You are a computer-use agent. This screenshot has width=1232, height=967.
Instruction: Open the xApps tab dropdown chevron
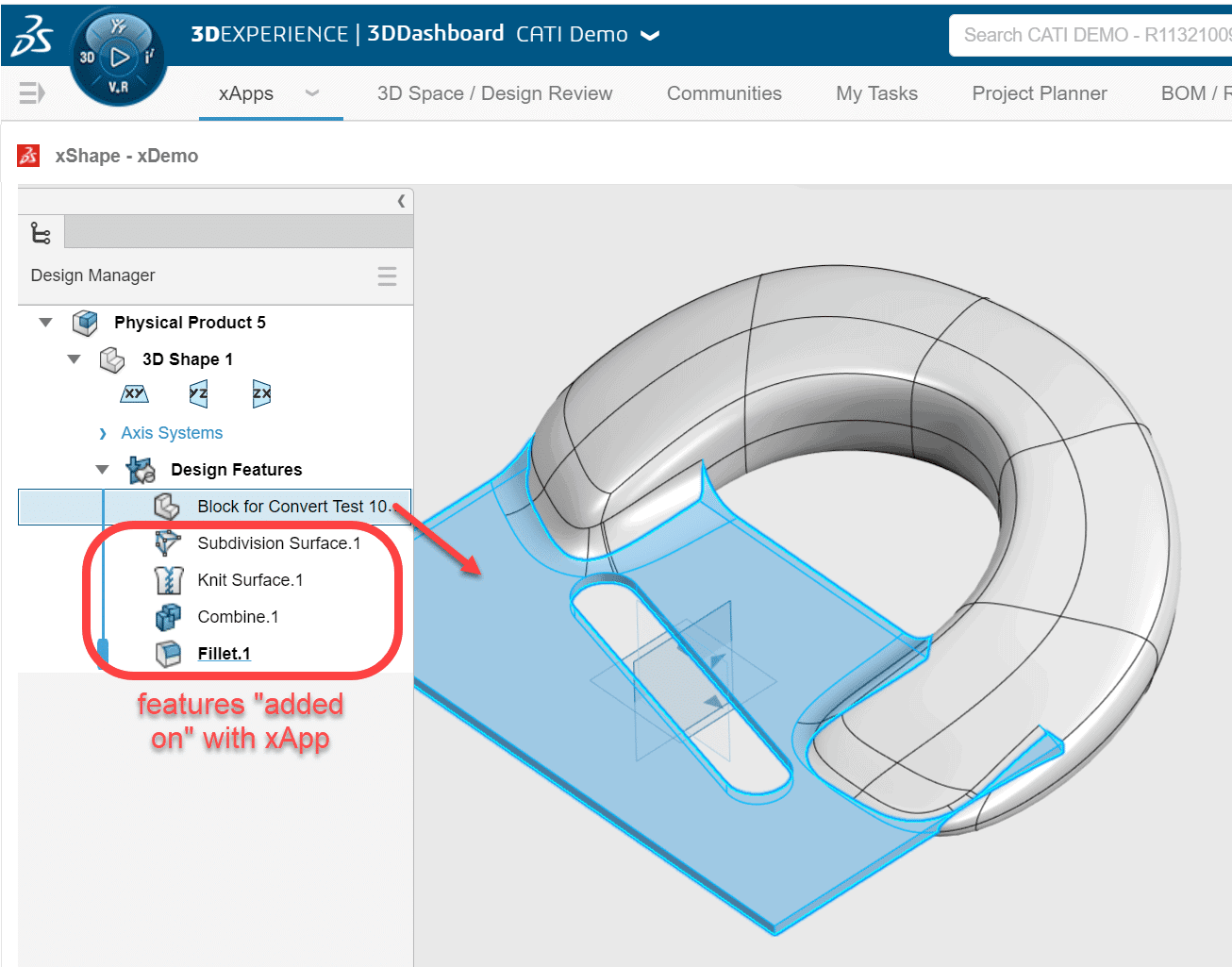(x=312, y=93)
